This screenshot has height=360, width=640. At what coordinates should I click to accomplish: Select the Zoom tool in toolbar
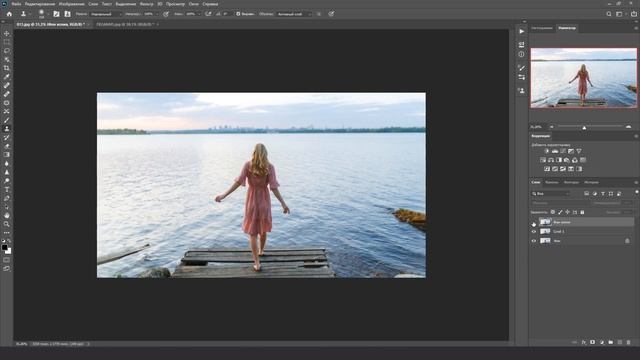click(7, 224)
